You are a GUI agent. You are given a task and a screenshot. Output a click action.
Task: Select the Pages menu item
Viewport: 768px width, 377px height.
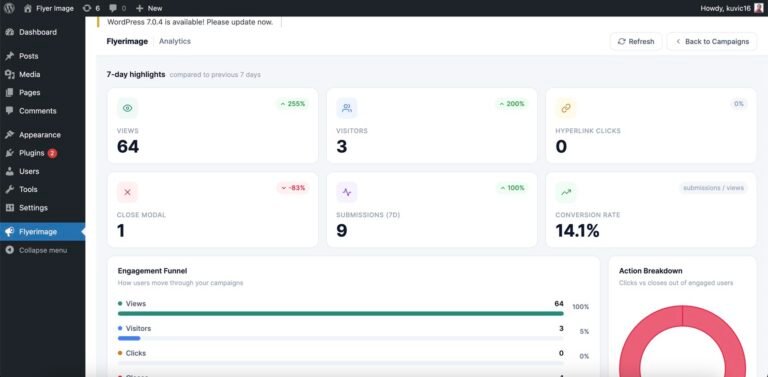(x=43, y=93)
